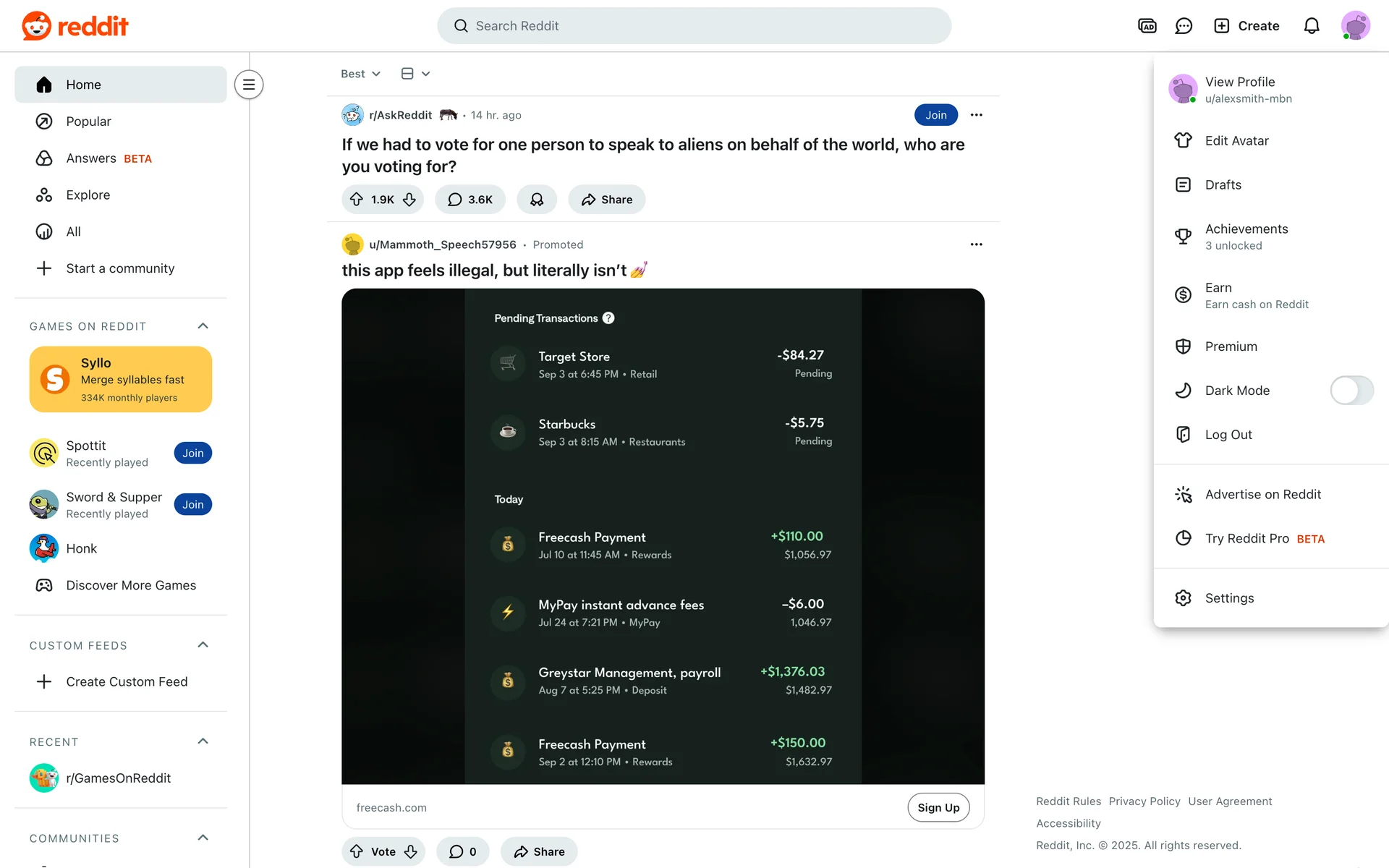Upvote the AskReddit aliens post
Viewport: 1389px width, 868px height.
pos(357,200)
